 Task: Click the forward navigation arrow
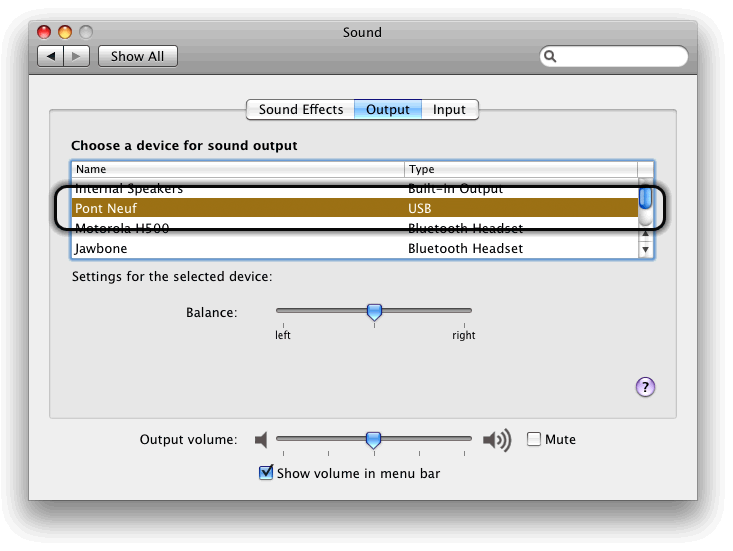(78, 57)
